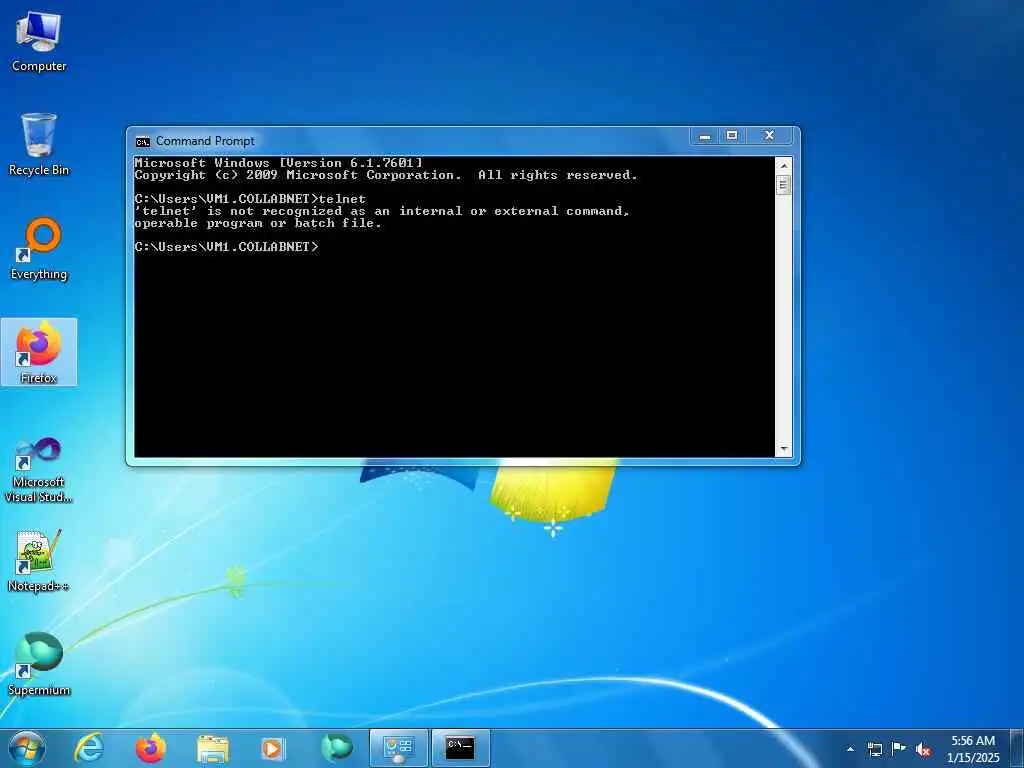Click the last C:\Users\VM1.COLLABNET> prompt
This screenshot has height=768, width=1024.
[x=227, y=247]
